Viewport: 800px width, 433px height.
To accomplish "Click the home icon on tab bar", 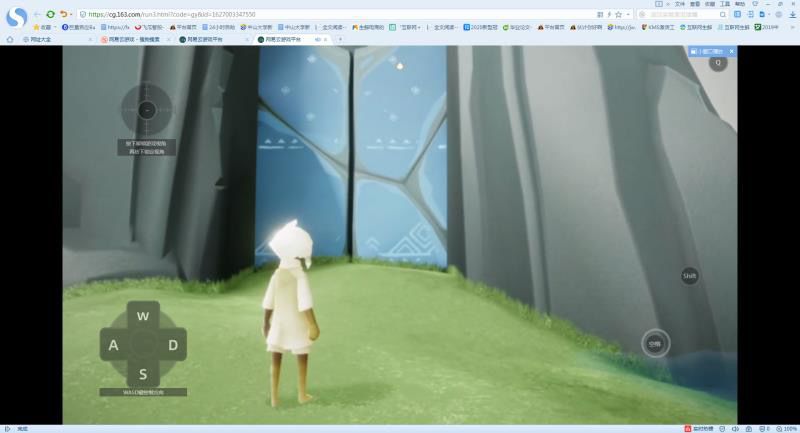I will [x=9, y=39].
